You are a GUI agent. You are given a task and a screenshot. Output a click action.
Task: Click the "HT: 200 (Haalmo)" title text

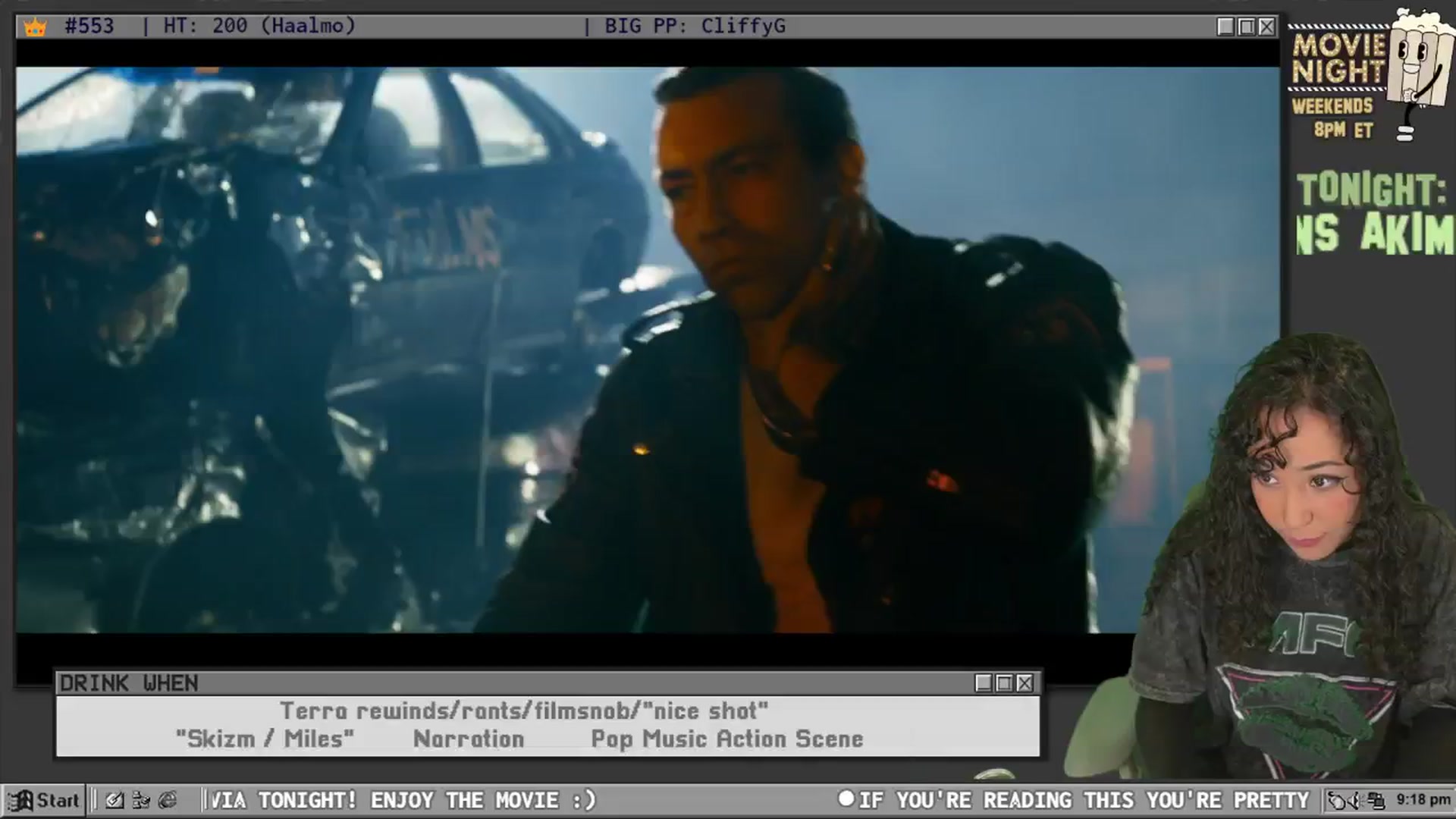click(259, 26)
